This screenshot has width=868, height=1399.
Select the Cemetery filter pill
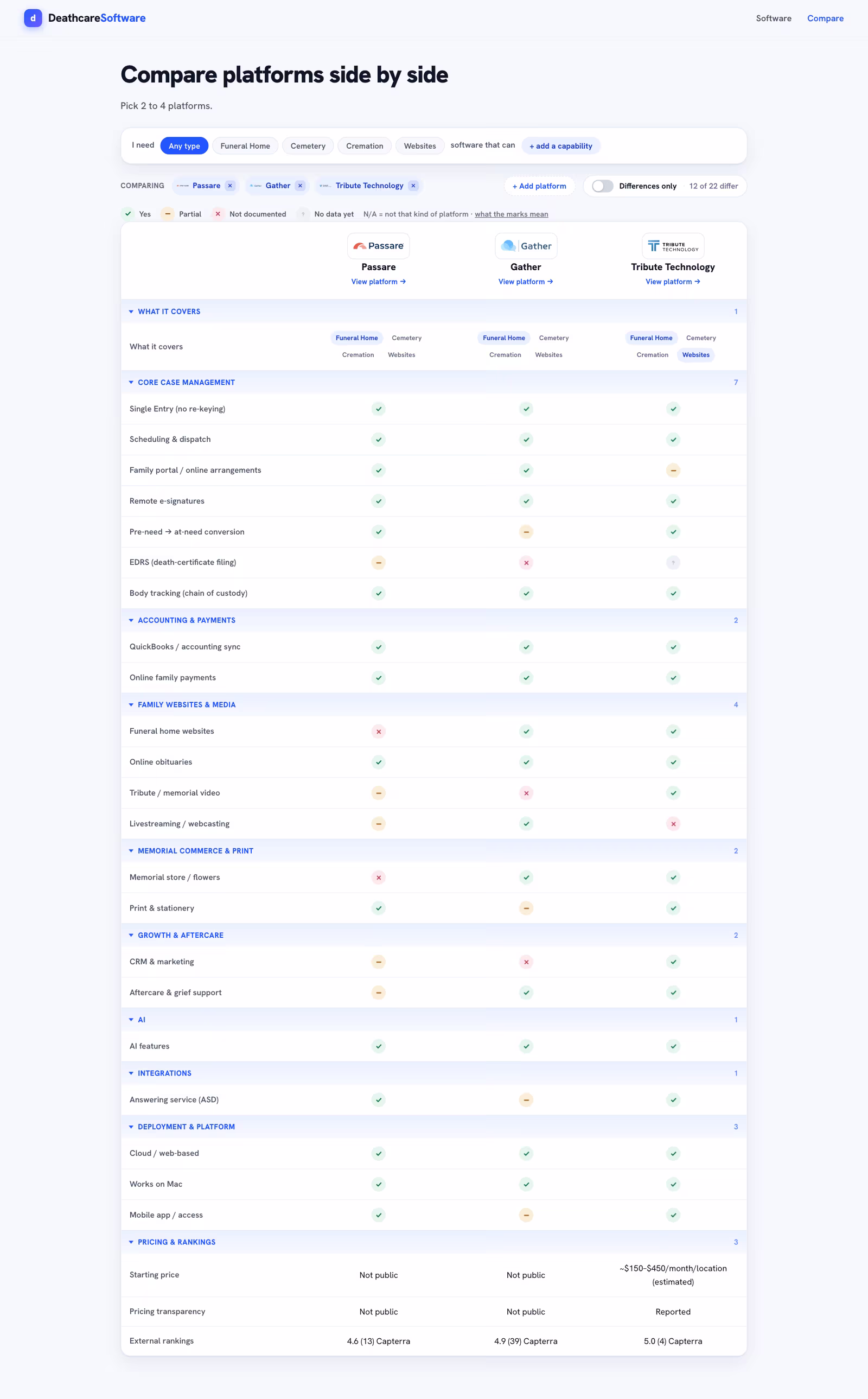click(308, 146)
